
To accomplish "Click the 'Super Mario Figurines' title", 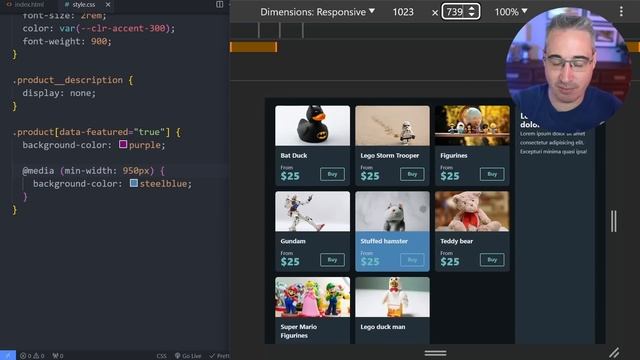I will tap(298, 331).
